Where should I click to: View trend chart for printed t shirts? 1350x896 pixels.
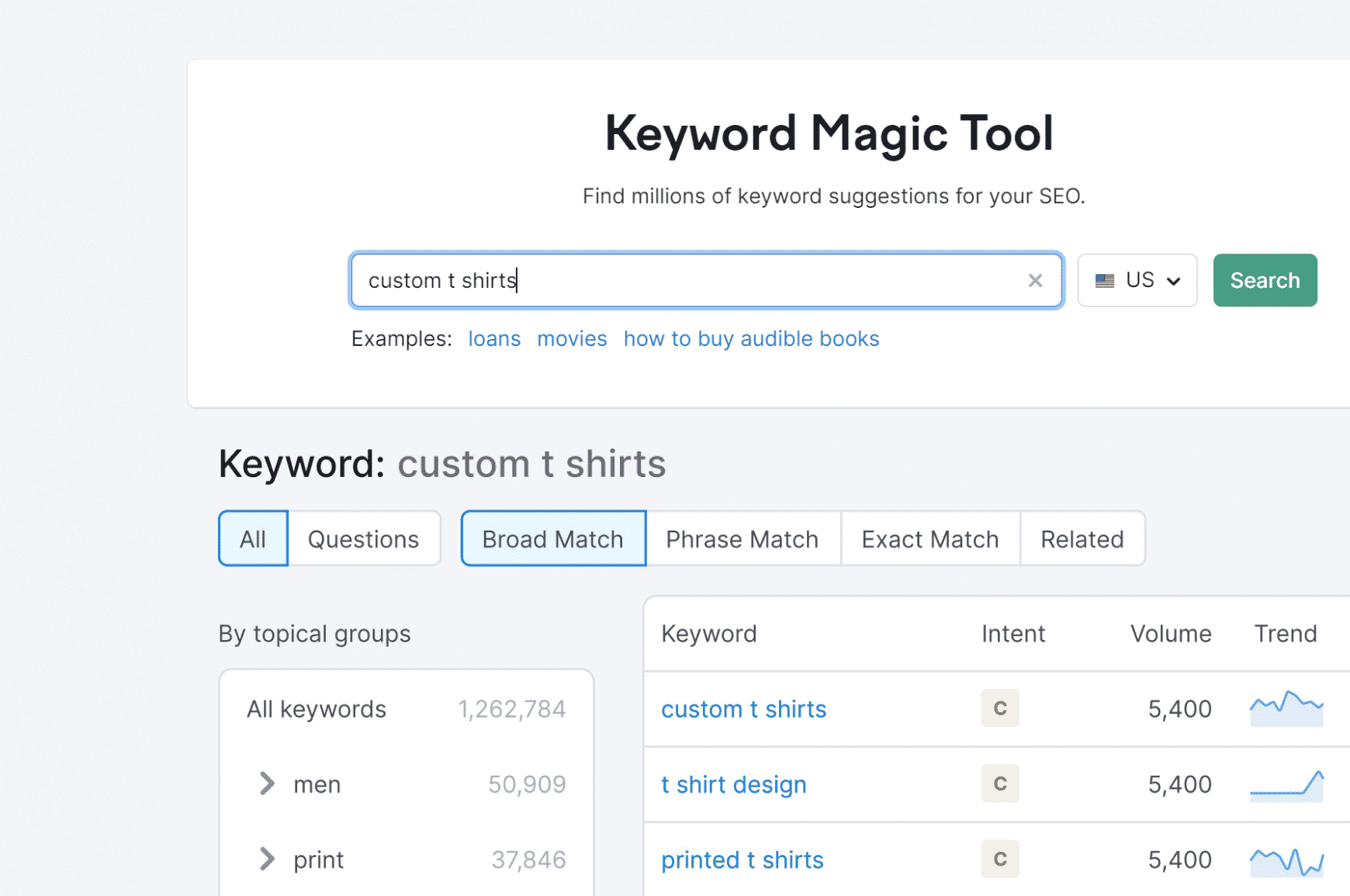(x=1286, y=860)
